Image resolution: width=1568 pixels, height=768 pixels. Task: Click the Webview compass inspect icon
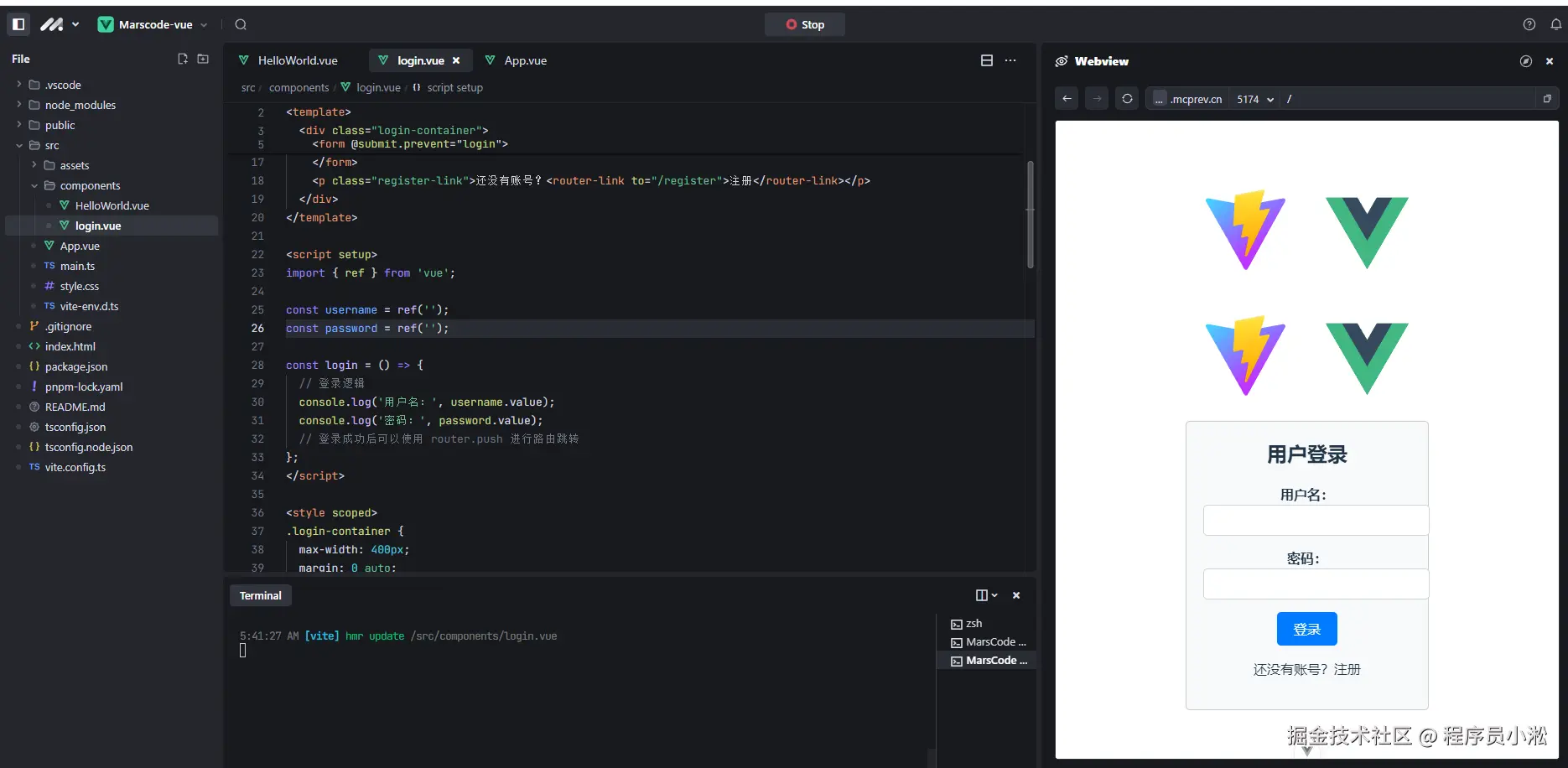pos(1526,61)
